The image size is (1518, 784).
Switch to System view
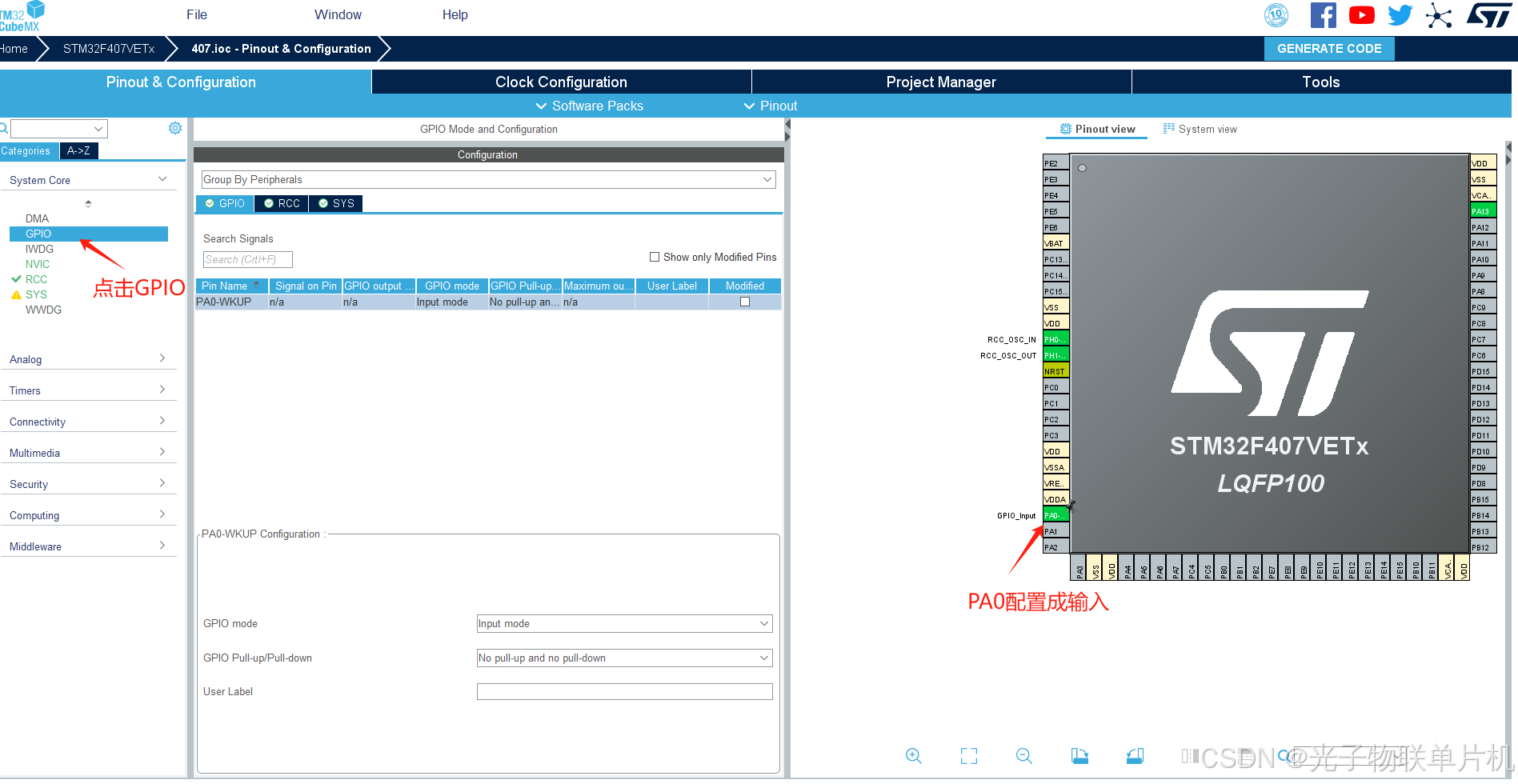click(x=1200, y=129)
